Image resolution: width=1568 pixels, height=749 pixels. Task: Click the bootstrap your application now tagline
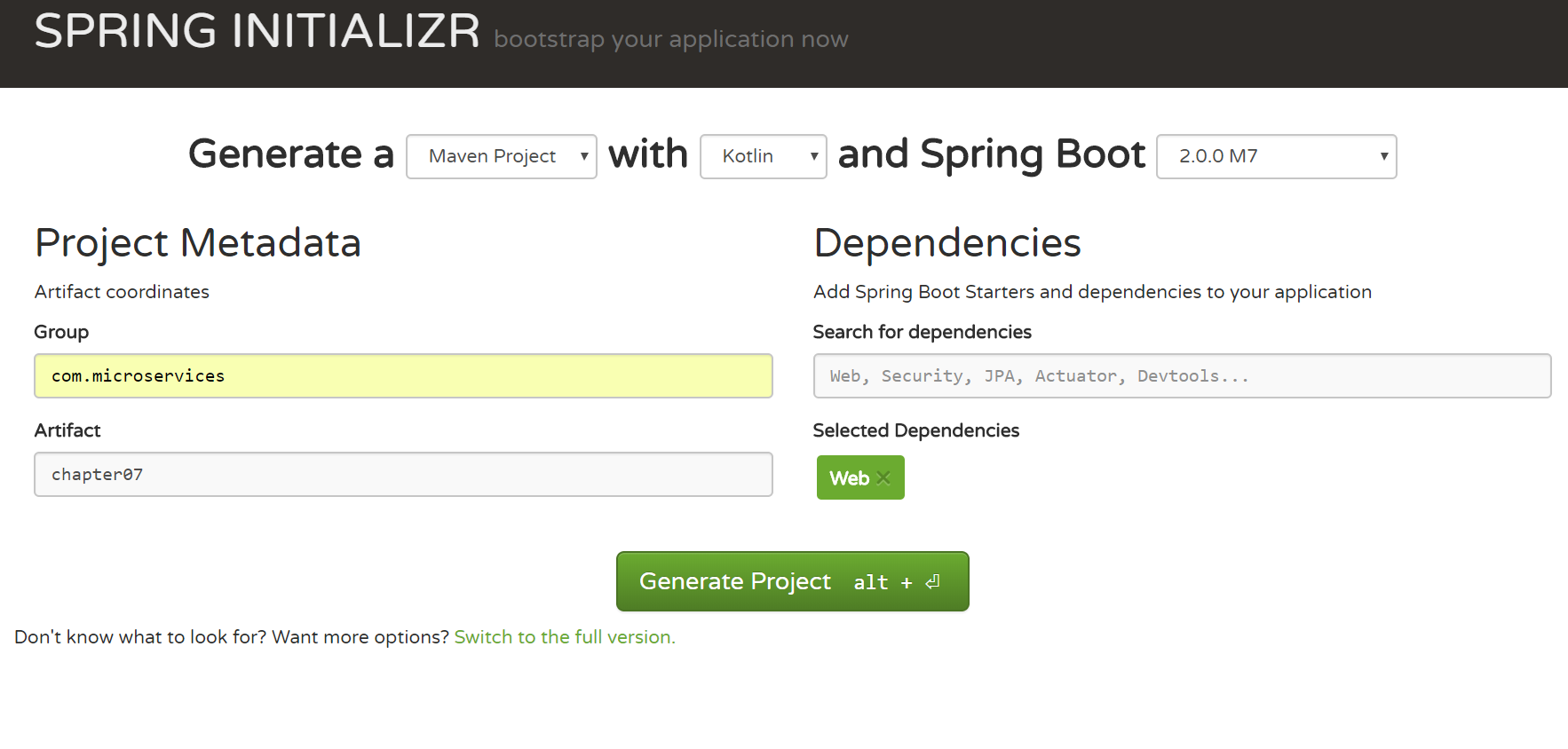(x=671, y=39)
